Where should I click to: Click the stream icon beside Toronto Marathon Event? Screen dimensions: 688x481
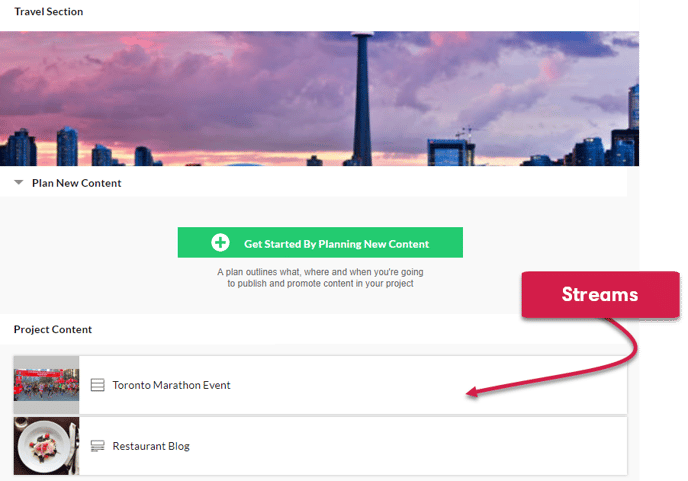pos(97,385)
